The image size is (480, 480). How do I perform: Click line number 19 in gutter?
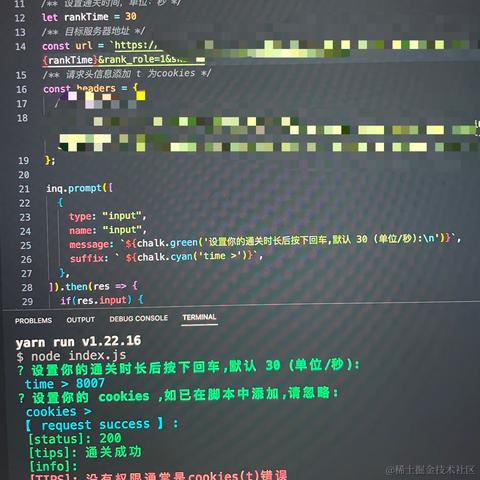[23, 161]
